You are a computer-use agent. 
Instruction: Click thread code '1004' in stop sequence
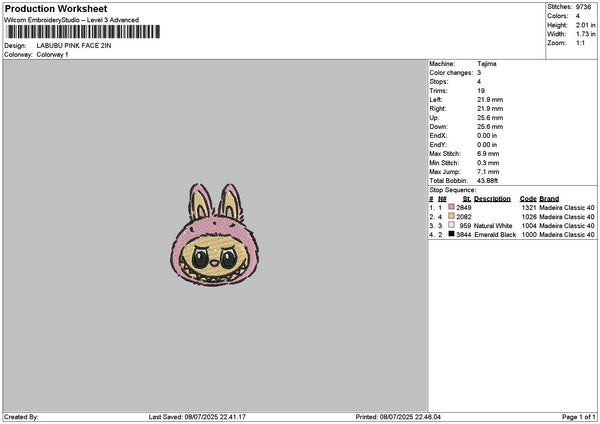click(x=529, y=226)
